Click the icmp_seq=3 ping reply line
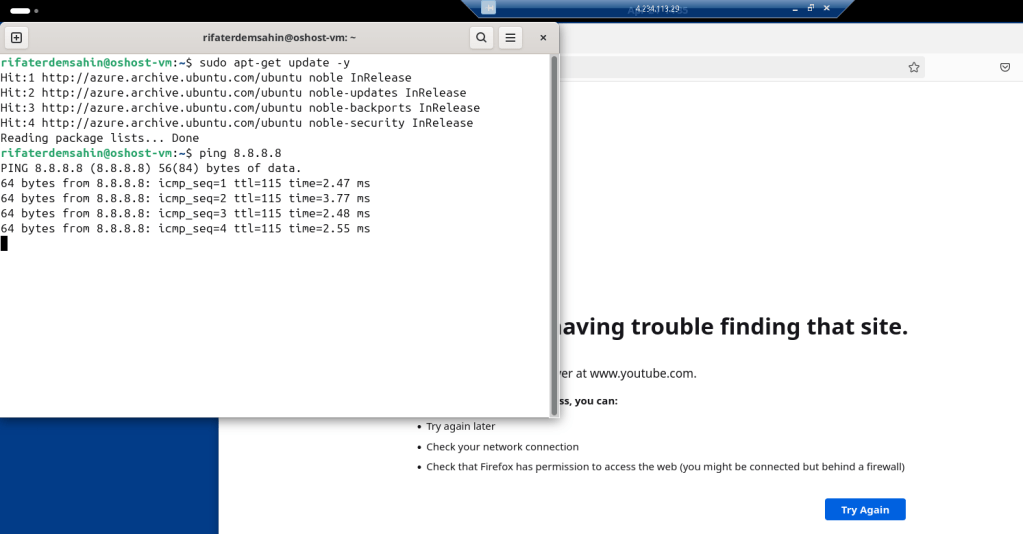Screen dimensions: 1023x534 [185, 213]
